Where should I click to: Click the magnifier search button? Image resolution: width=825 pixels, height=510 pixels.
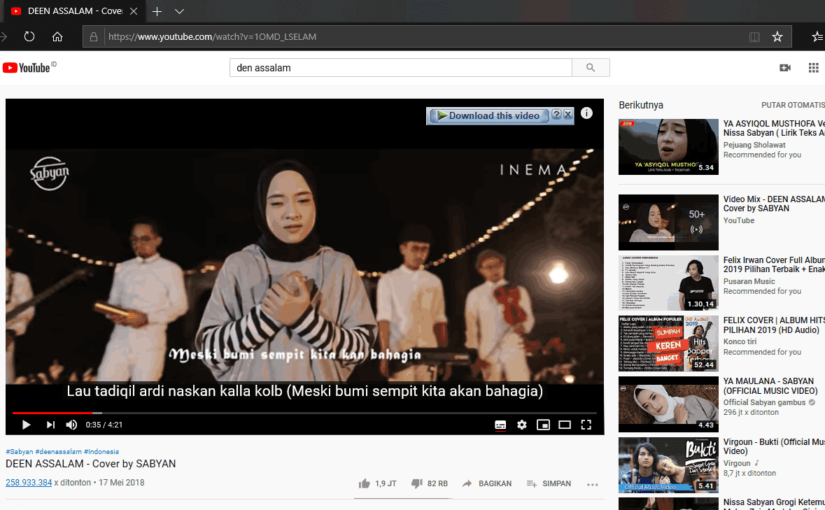(x=590, y=67)
